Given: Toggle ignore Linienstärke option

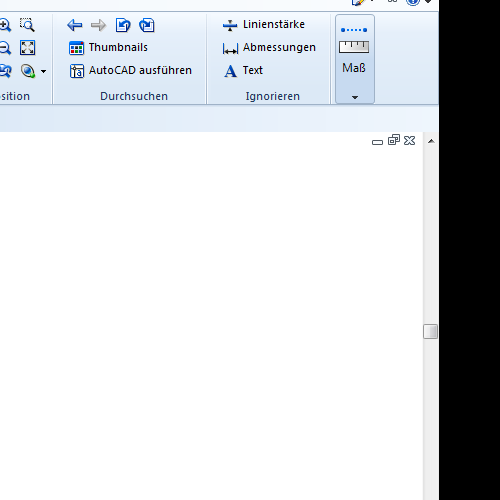Looking at the screenshot, I should [264, 25].
